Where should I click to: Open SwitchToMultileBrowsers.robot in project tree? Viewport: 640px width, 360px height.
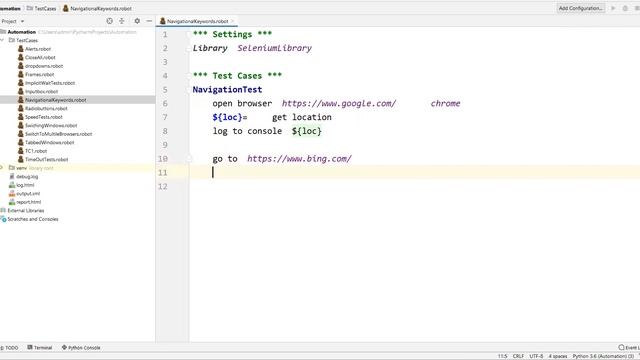pyautogui.click(x=58, y=134)
